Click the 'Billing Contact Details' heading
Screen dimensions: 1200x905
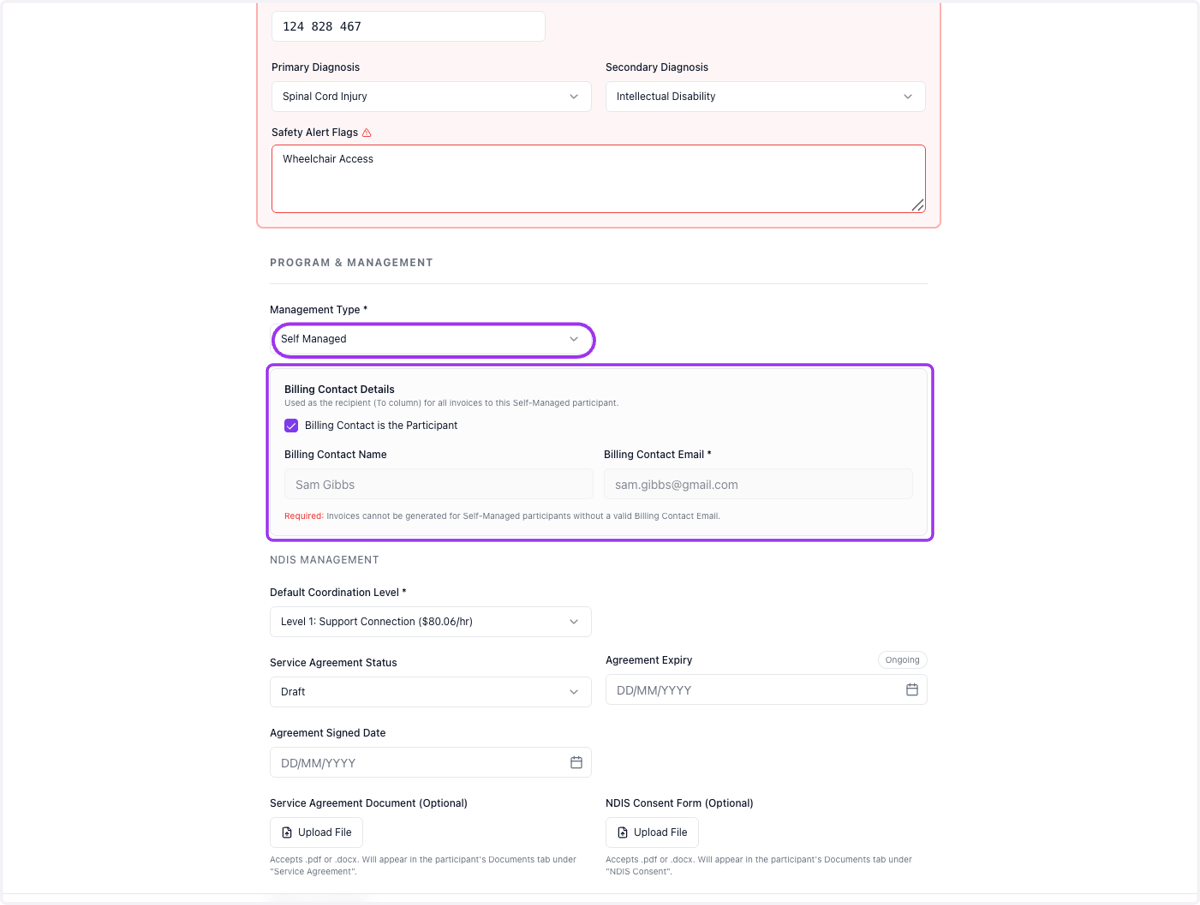coord(339,389)
